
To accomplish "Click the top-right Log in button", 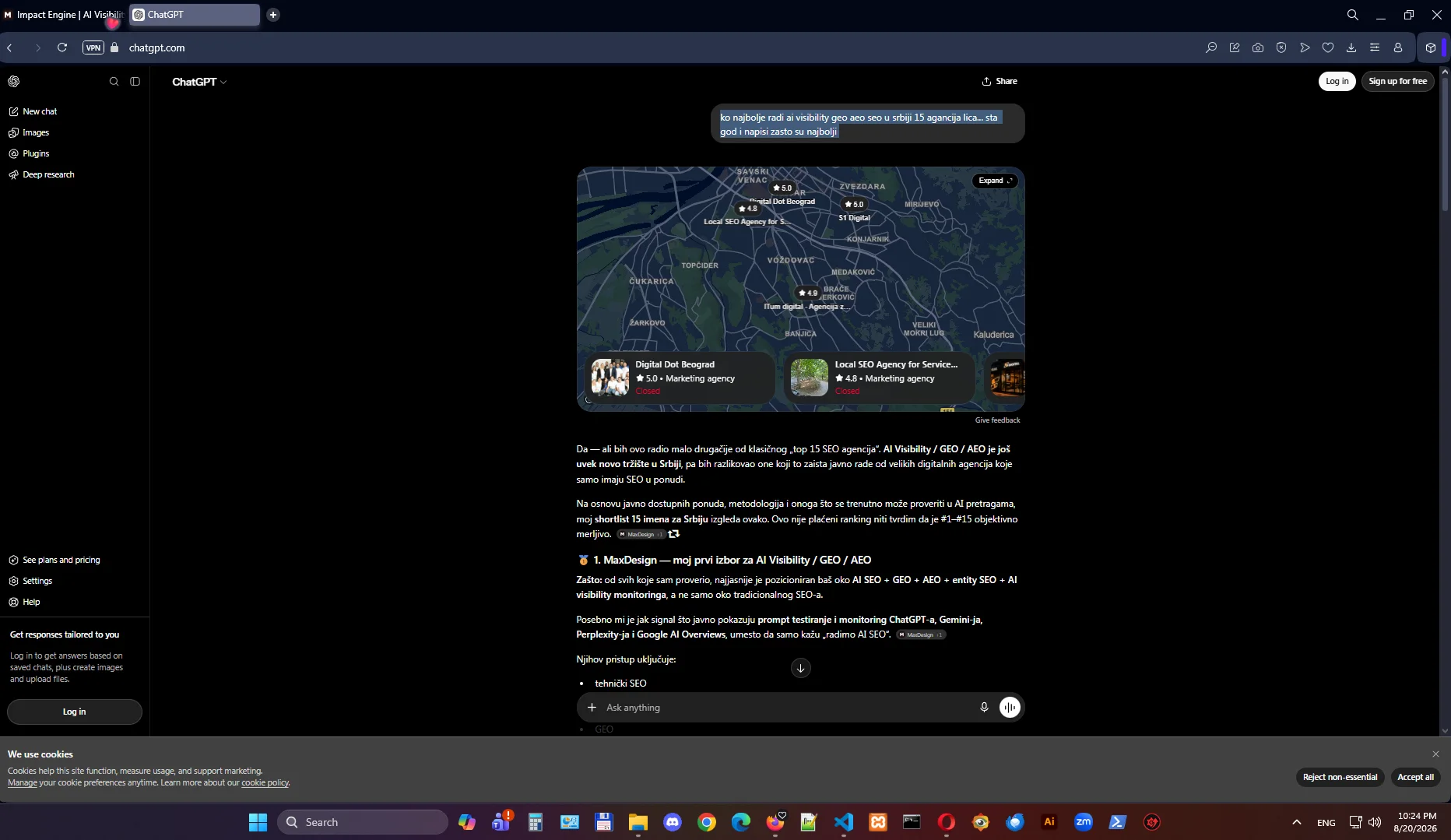I will pos(1337,81).
